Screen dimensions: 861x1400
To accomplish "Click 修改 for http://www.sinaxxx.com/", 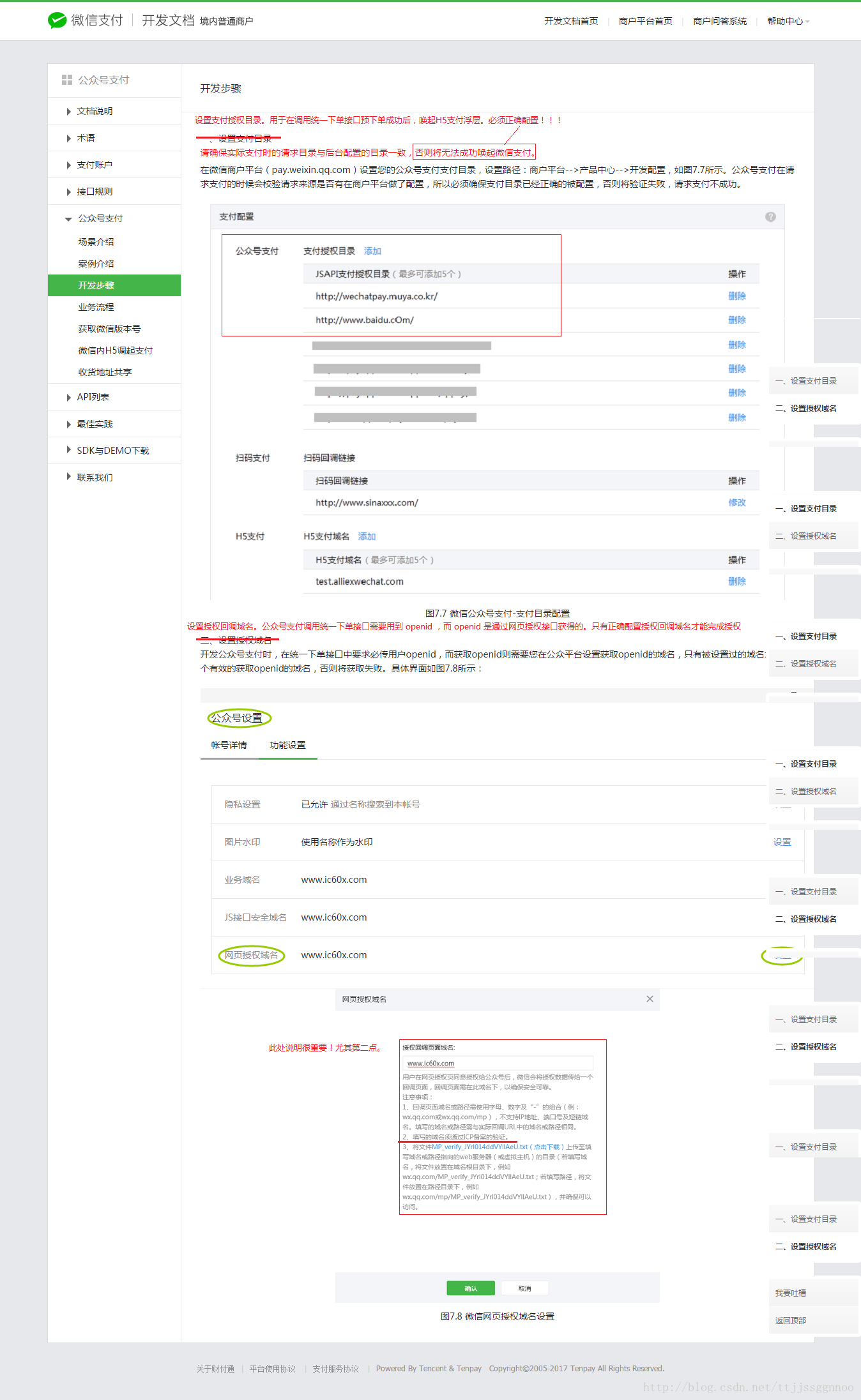I will [737, 502].
